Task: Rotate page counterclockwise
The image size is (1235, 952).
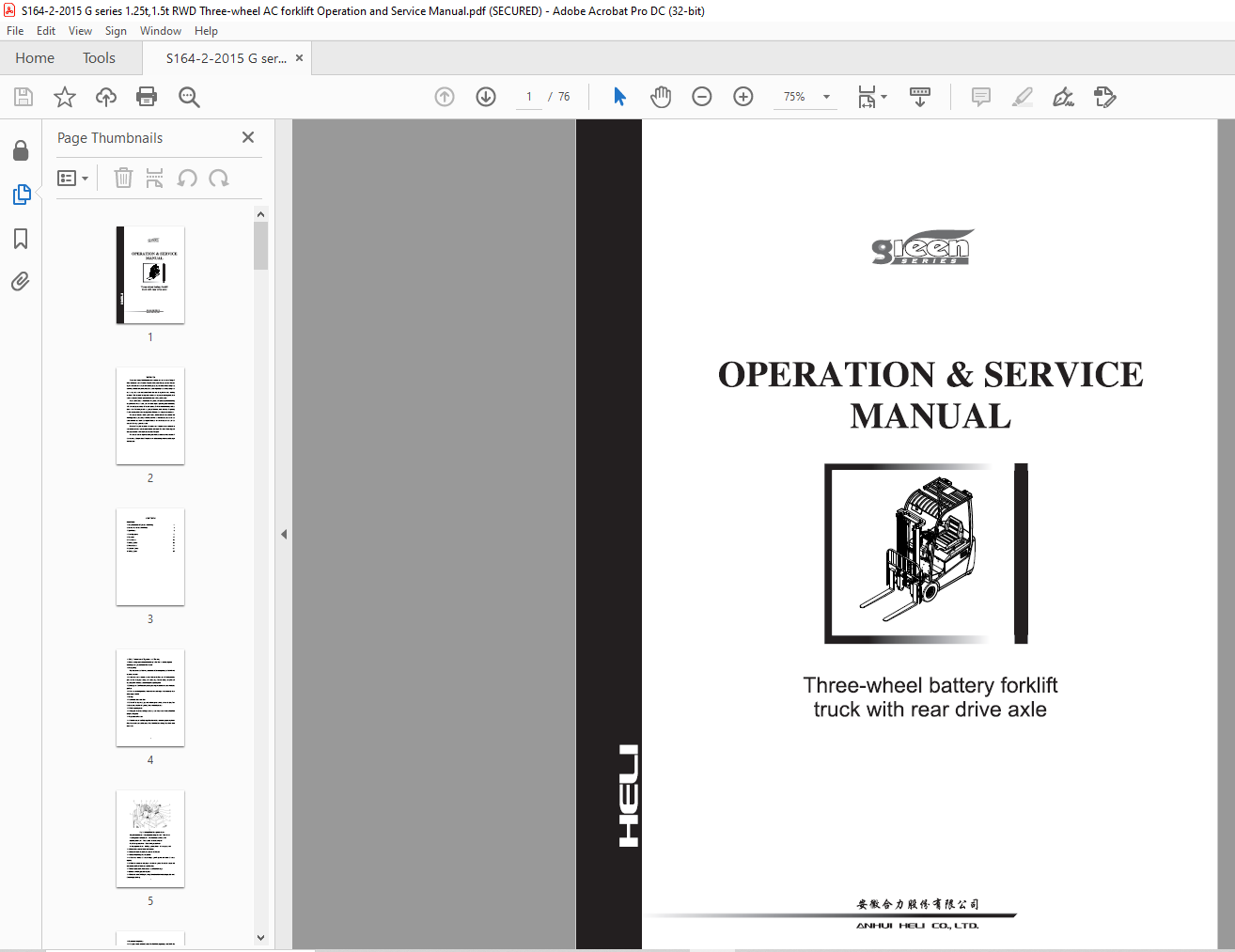Action: (x=187, y=178)
